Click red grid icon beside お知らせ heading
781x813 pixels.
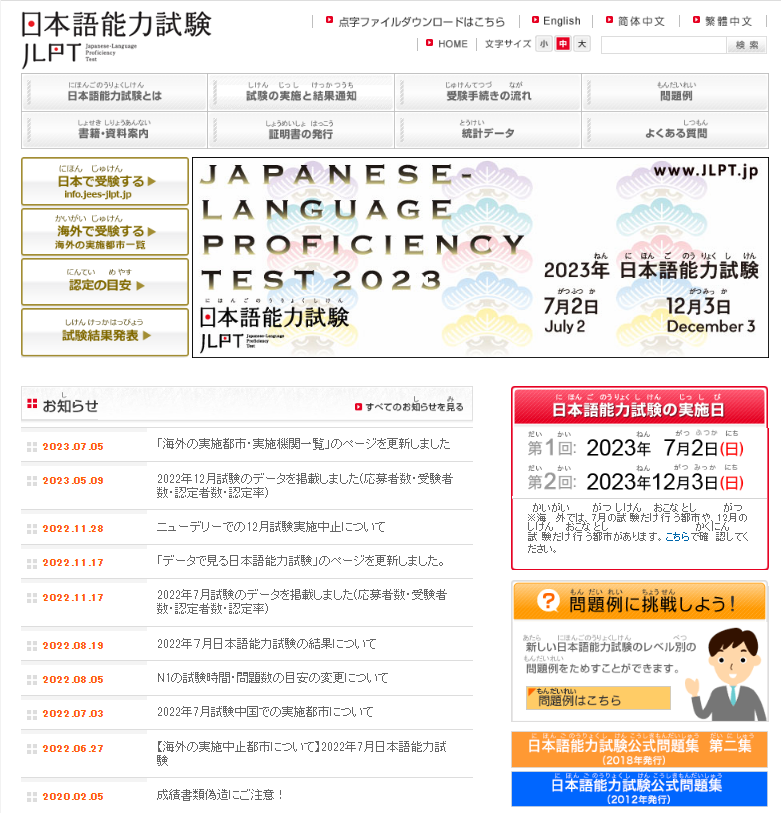[32, 403]
